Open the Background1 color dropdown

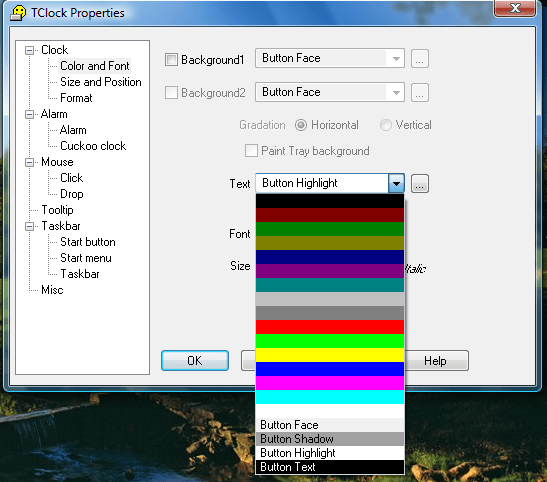pos(396,58)
